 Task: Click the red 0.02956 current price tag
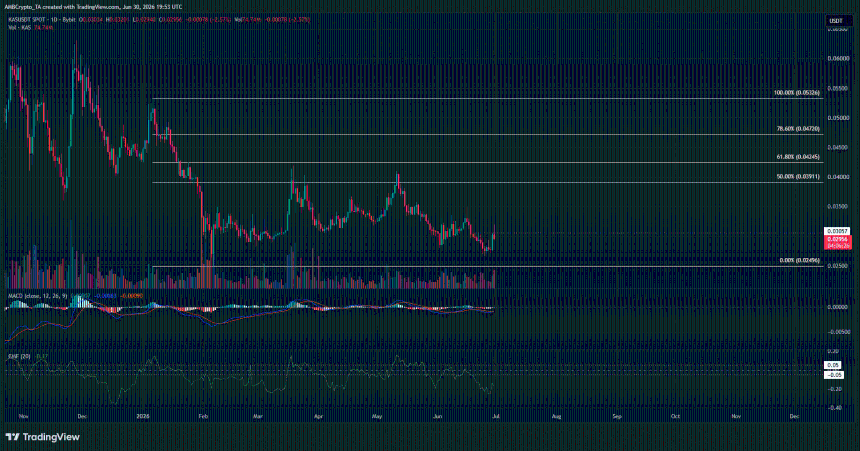tap(838, 243)
